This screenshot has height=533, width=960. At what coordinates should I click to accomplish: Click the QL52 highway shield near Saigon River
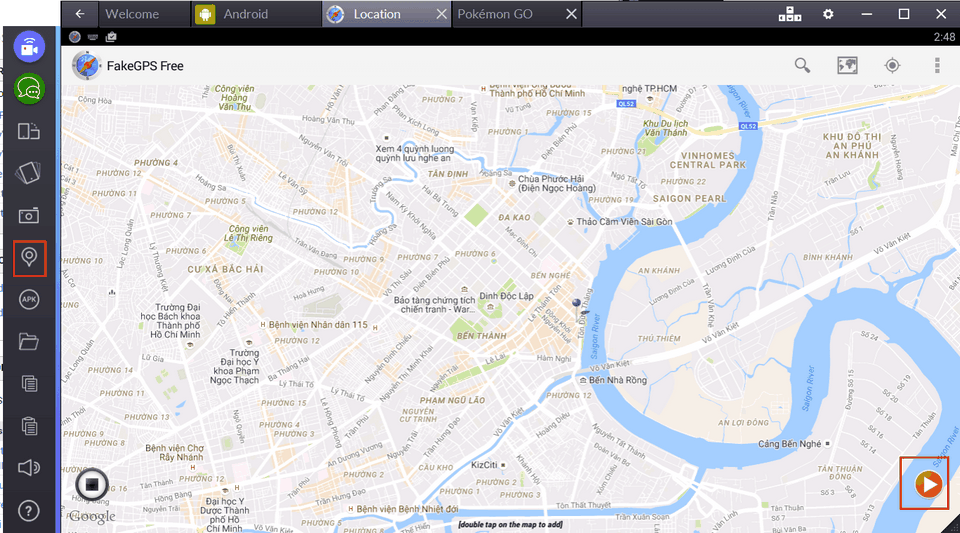[748, 126]
